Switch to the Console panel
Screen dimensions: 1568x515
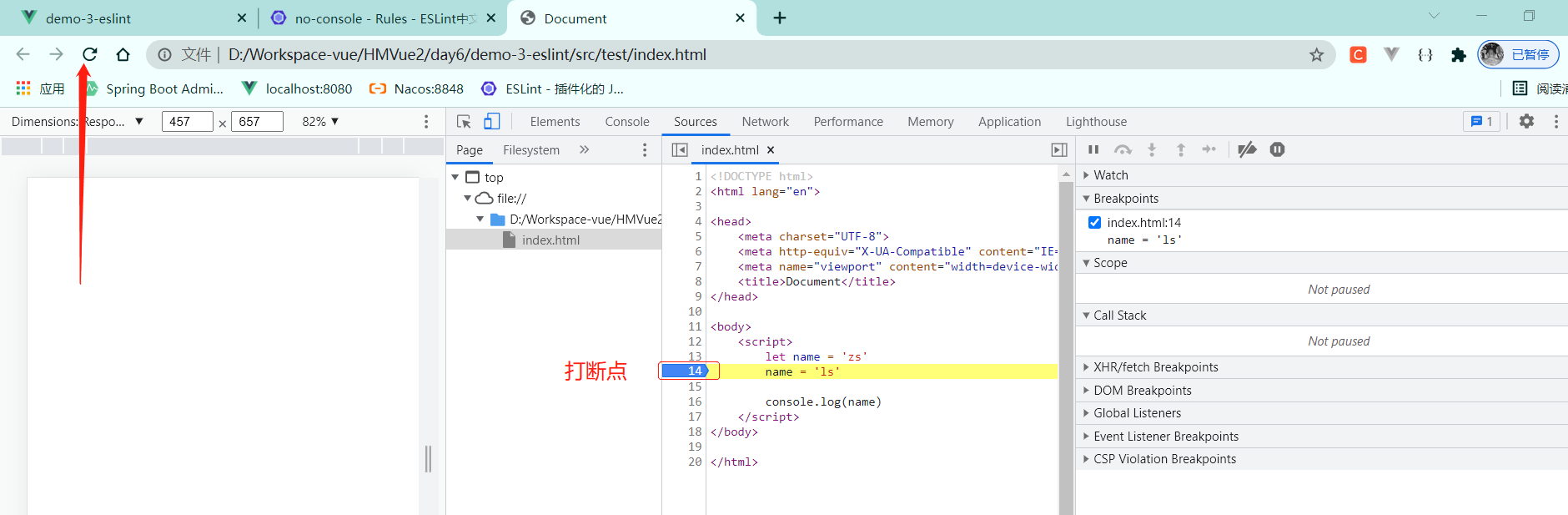point(627,122)
